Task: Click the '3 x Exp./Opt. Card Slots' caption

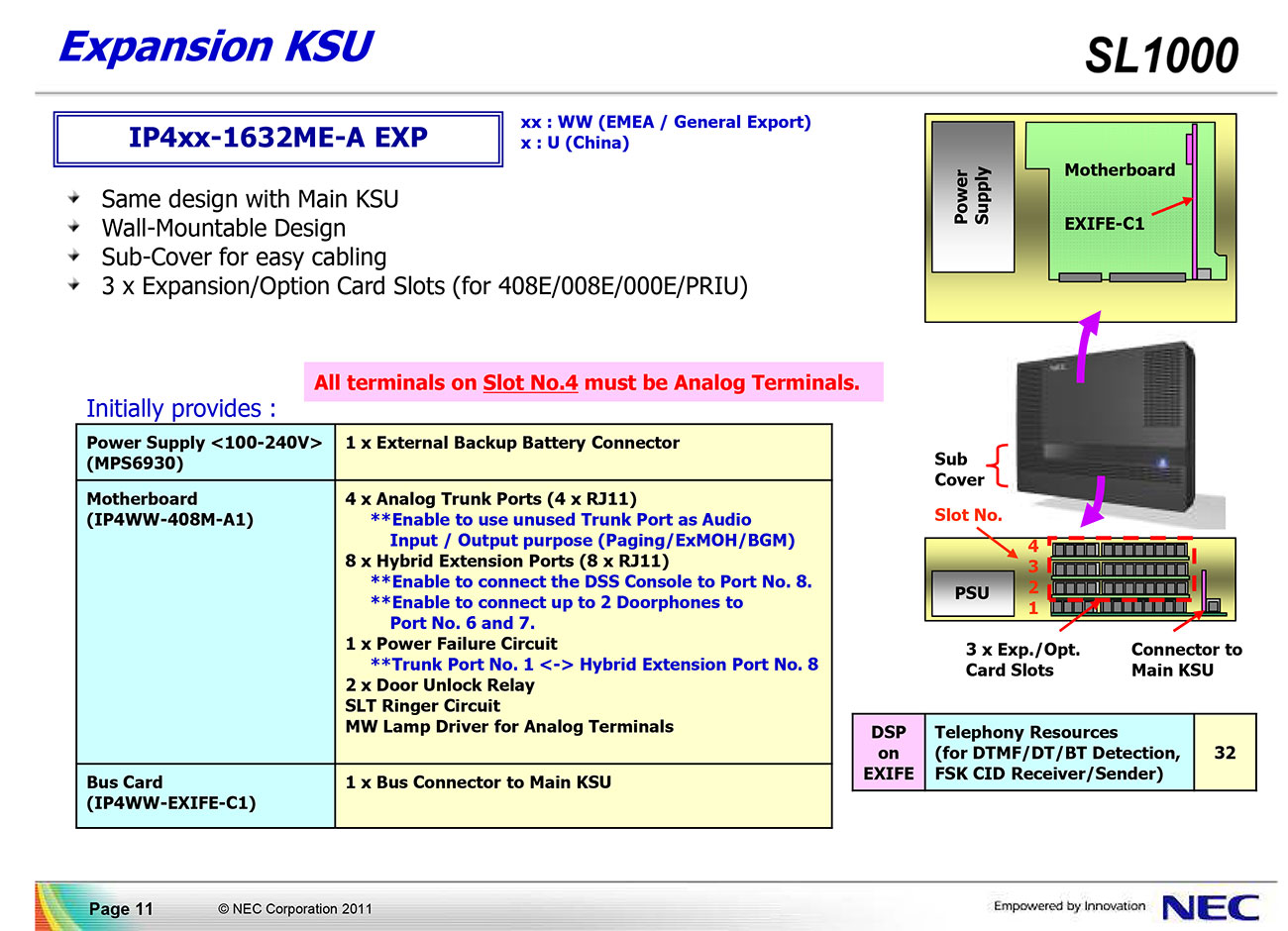Action: (1022, 661)
